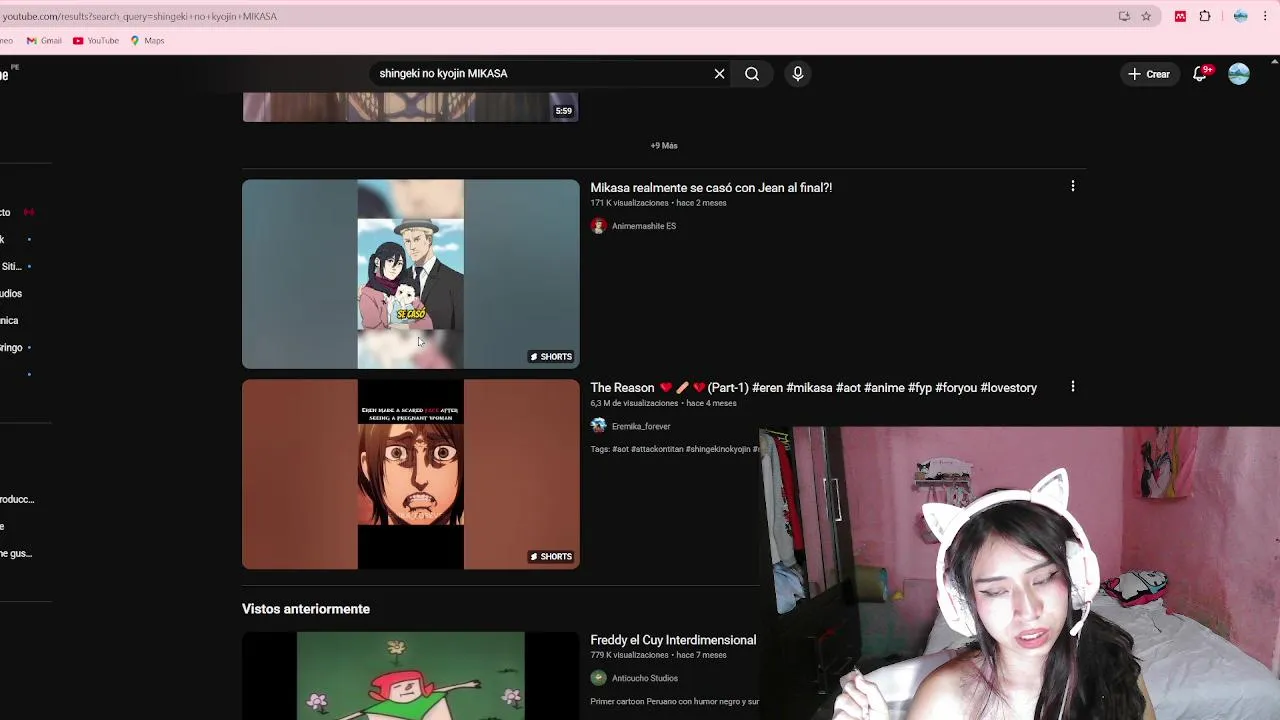Open the Crear create menu

pyautogui.click(x=1149, y=74)
